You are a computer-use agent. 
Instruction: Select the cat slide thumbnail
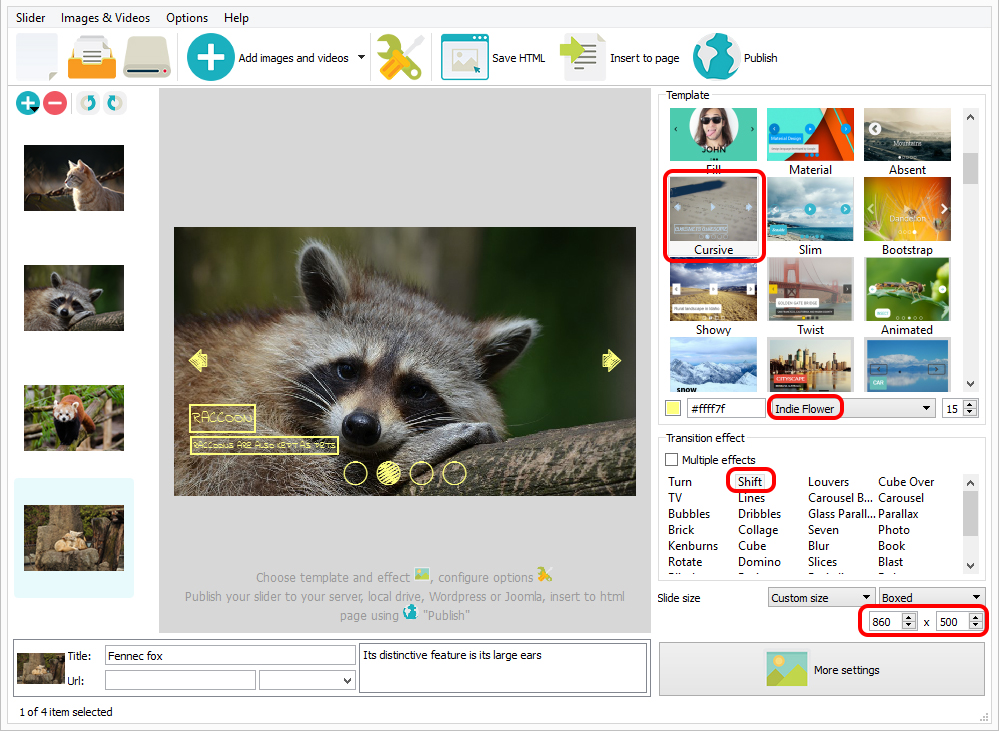pos(74,178)
